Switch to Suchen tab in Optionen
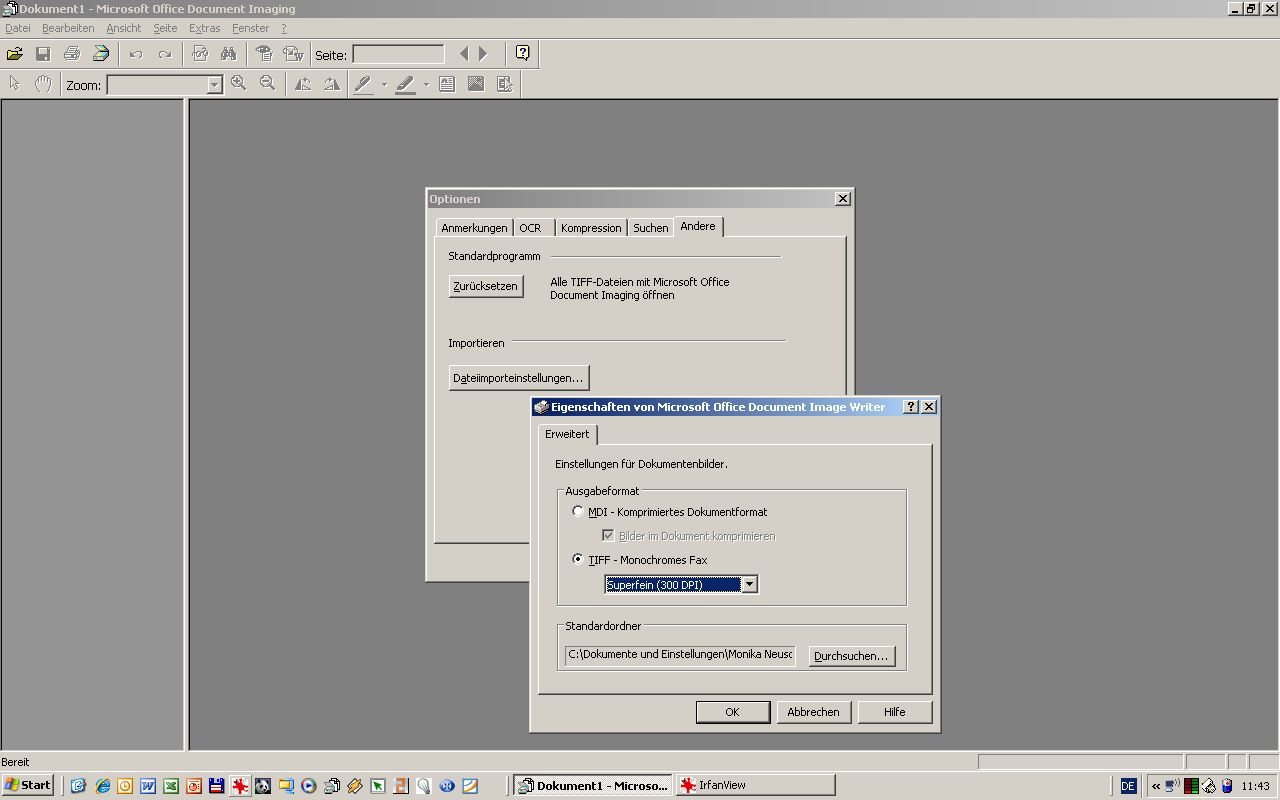Viewport: 1280px width, 800px height. 650,228
